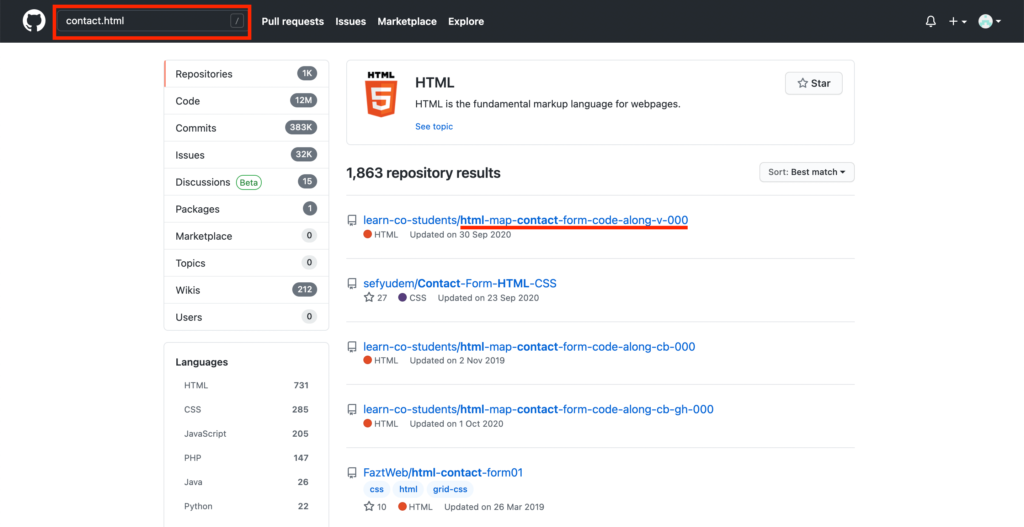1024x527 pixels.
Task: Click the grid-css topic tag
Action: pos(450,490)
